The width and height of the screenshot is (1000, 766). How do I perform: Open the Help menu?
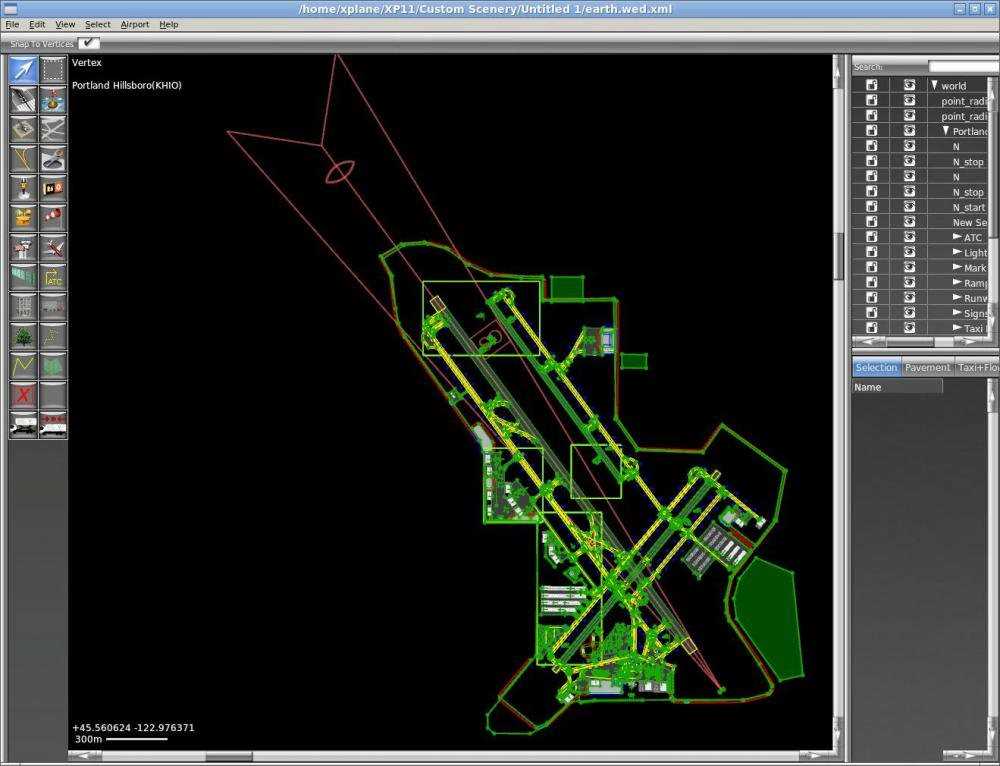pos(168,24)
